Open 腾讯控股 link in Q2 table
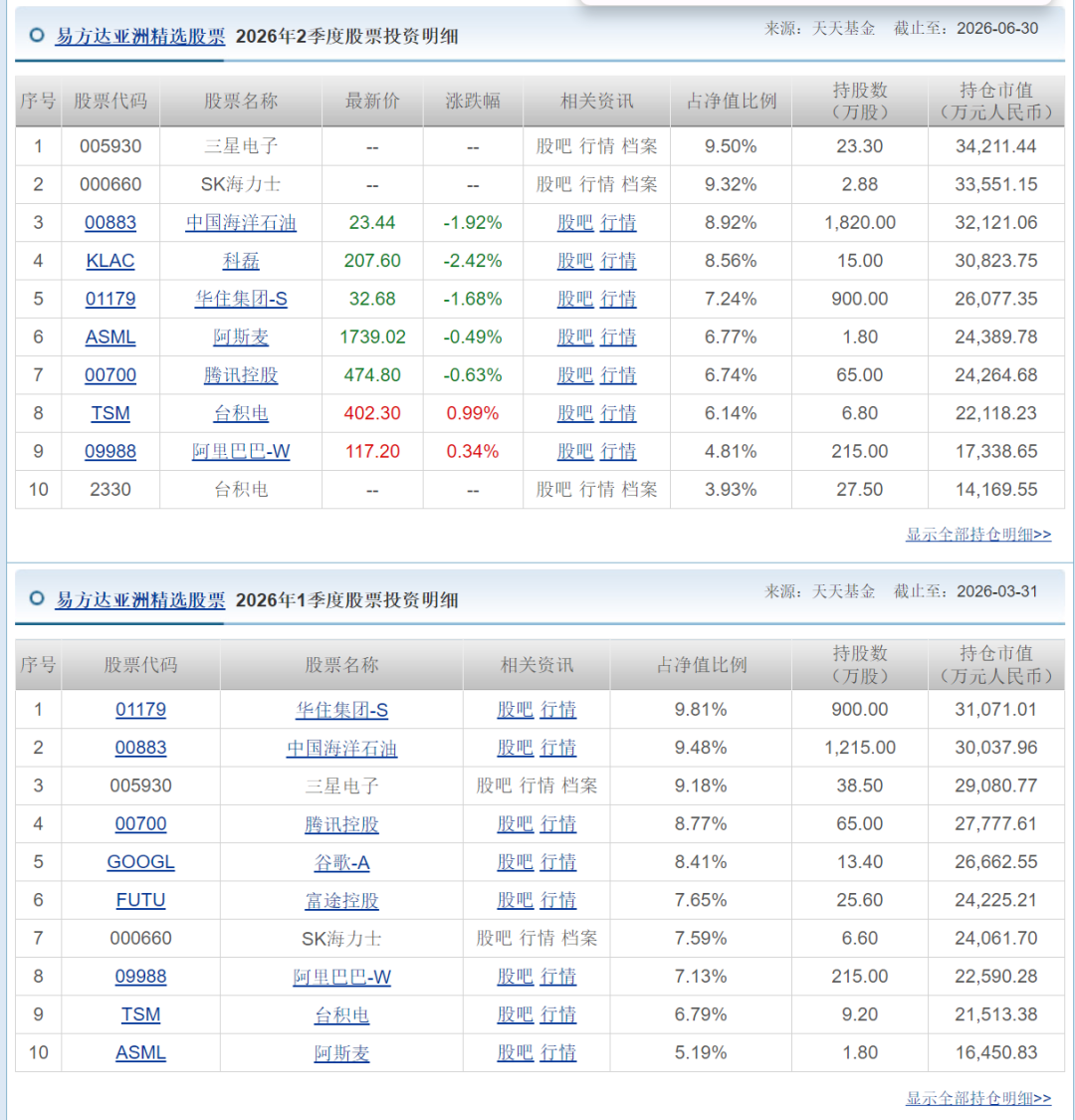The image size is (1075, 1120). pos(241,375)
